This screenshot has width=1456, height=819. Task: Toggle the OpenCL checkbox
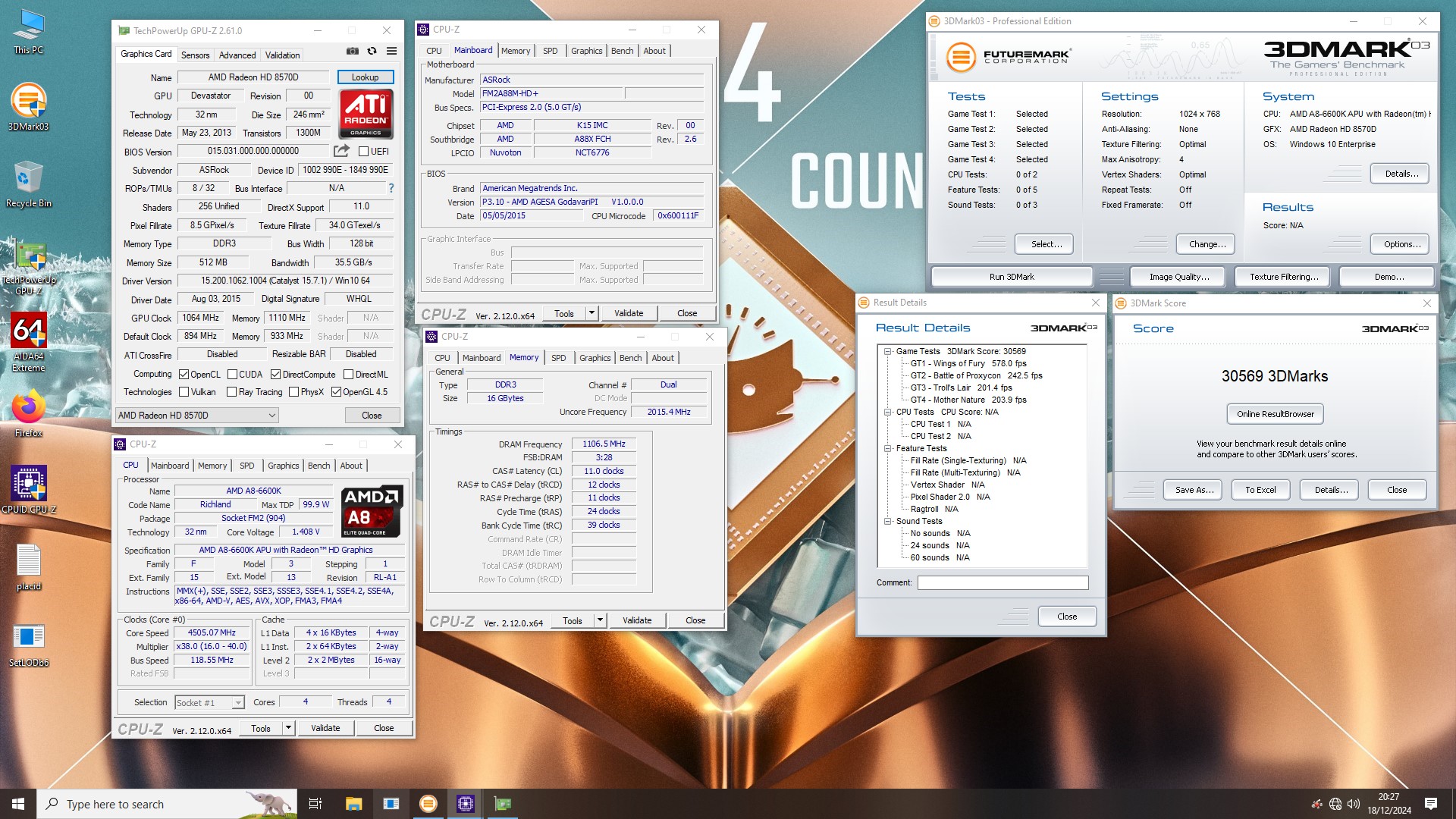point(184,375)
